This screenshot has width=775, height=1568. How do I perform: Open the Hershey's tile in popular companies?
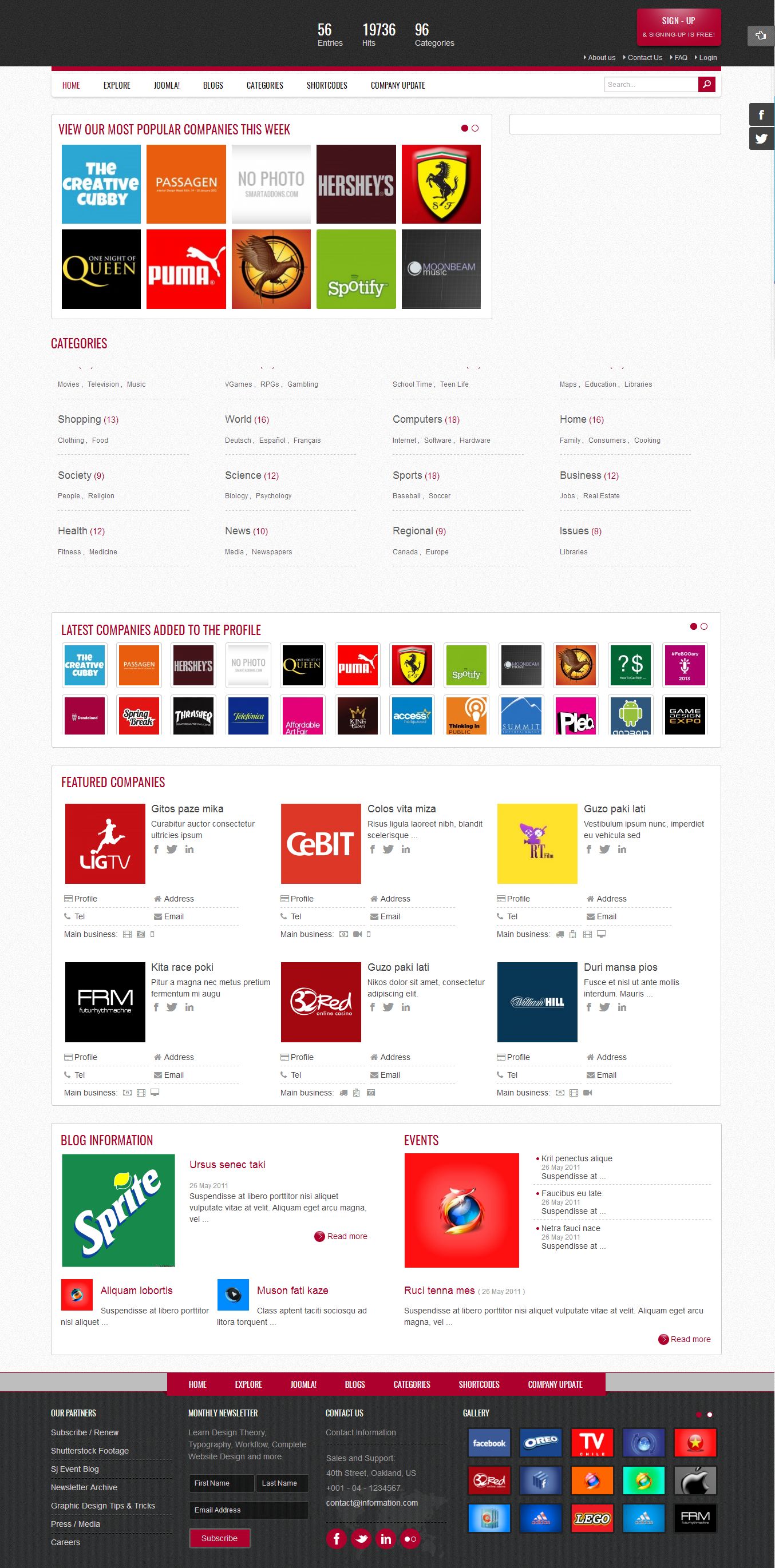coord(356,184)
